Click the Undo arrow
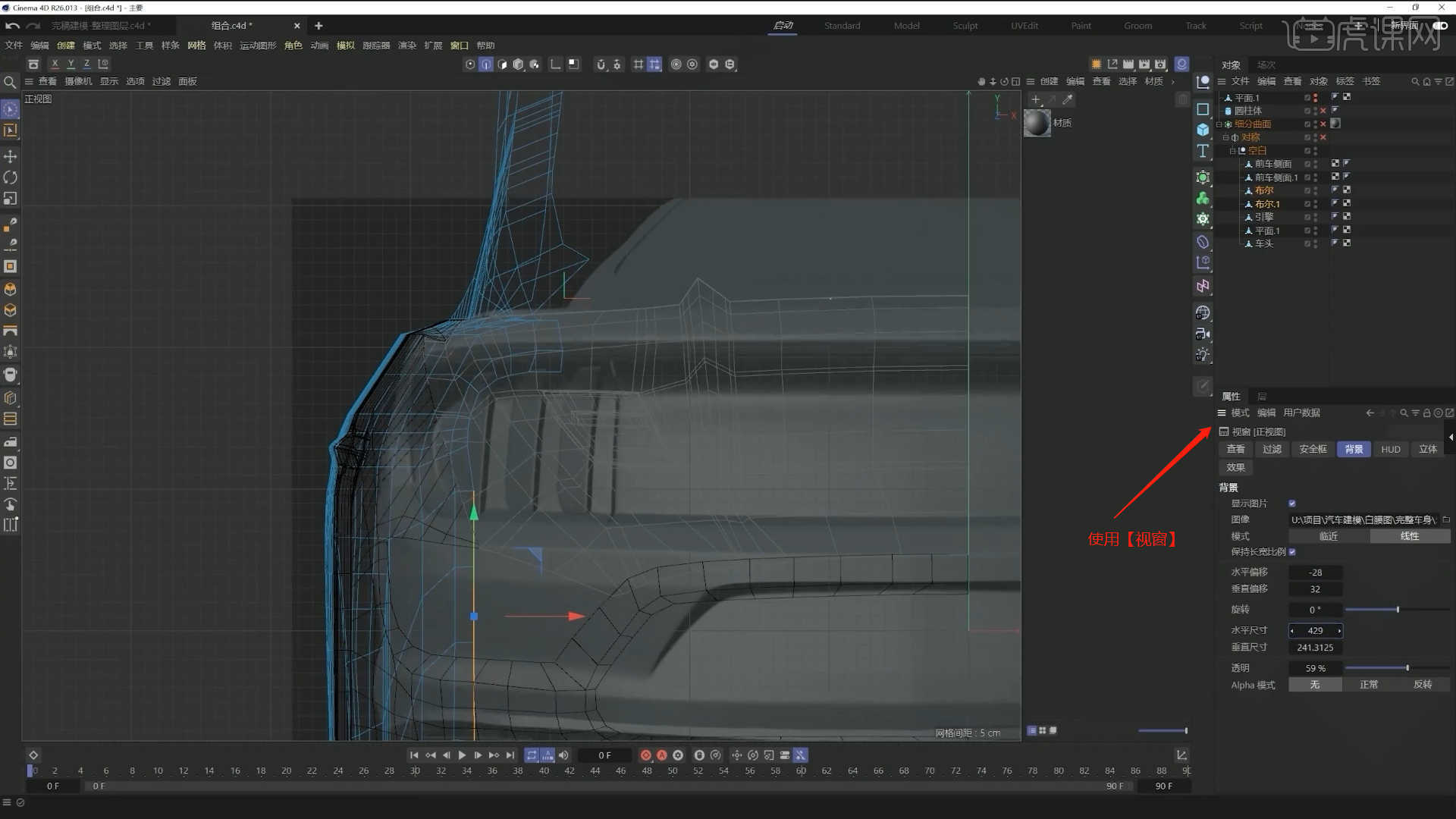The width and height of the screenshot is (1456, 819). coord(12,26)
